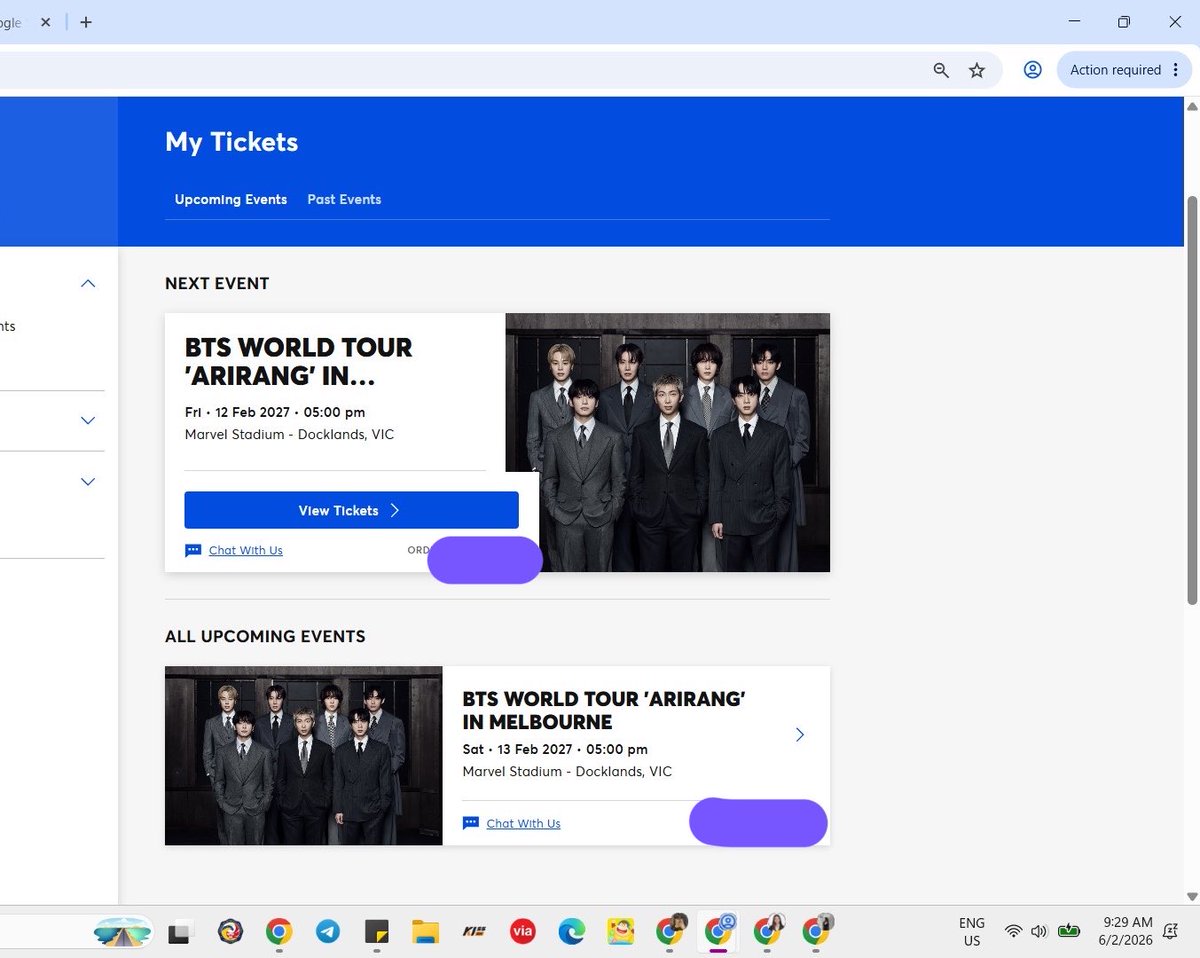1200x958 pixels.
Task: Switch to Upcoming Events tab
Action: [x=231, y=199]
